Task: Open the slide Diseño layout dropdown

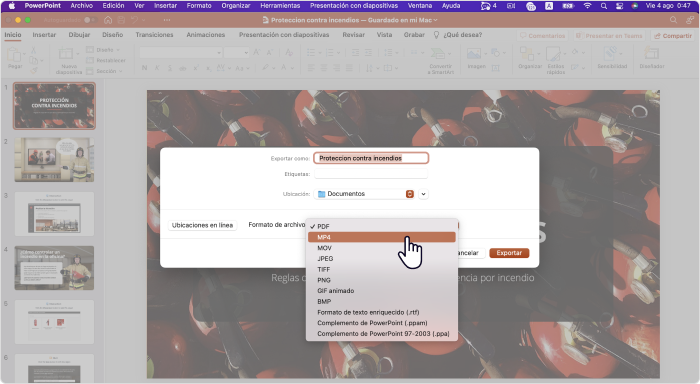Action: [x=103, y=50]
